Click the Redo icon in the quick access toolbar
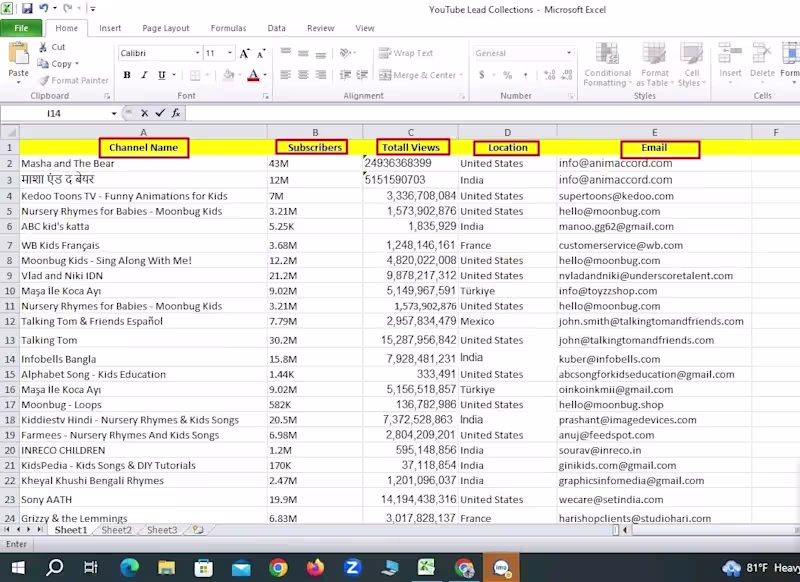800x582 pixels. pyautogui.click(x=67, y=8)
